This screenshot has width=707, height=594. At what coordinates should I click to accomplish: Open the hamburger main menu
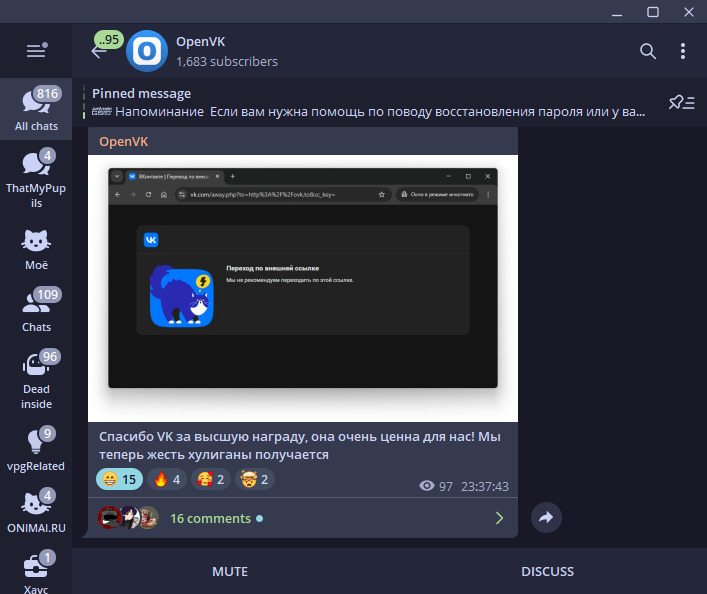pyautogui.click(x=36, y=51)
